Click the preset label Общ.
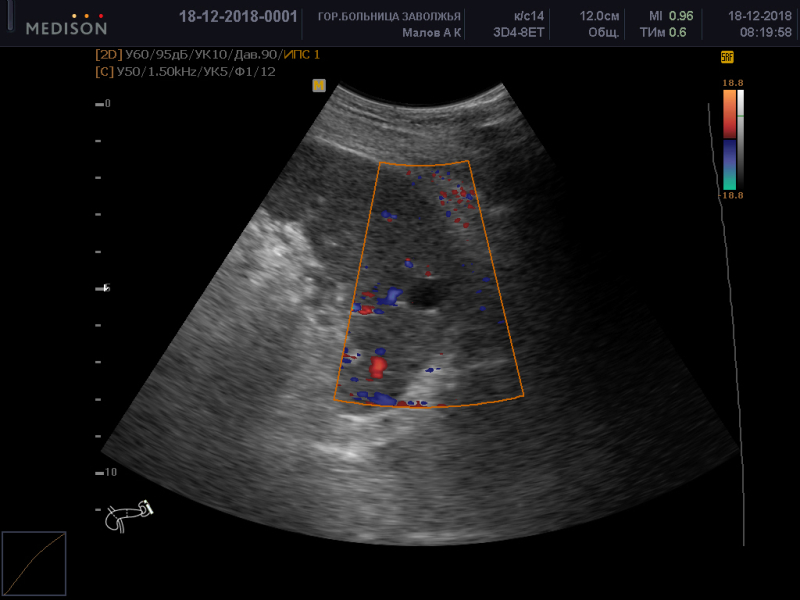 click(x=604, y=33)
